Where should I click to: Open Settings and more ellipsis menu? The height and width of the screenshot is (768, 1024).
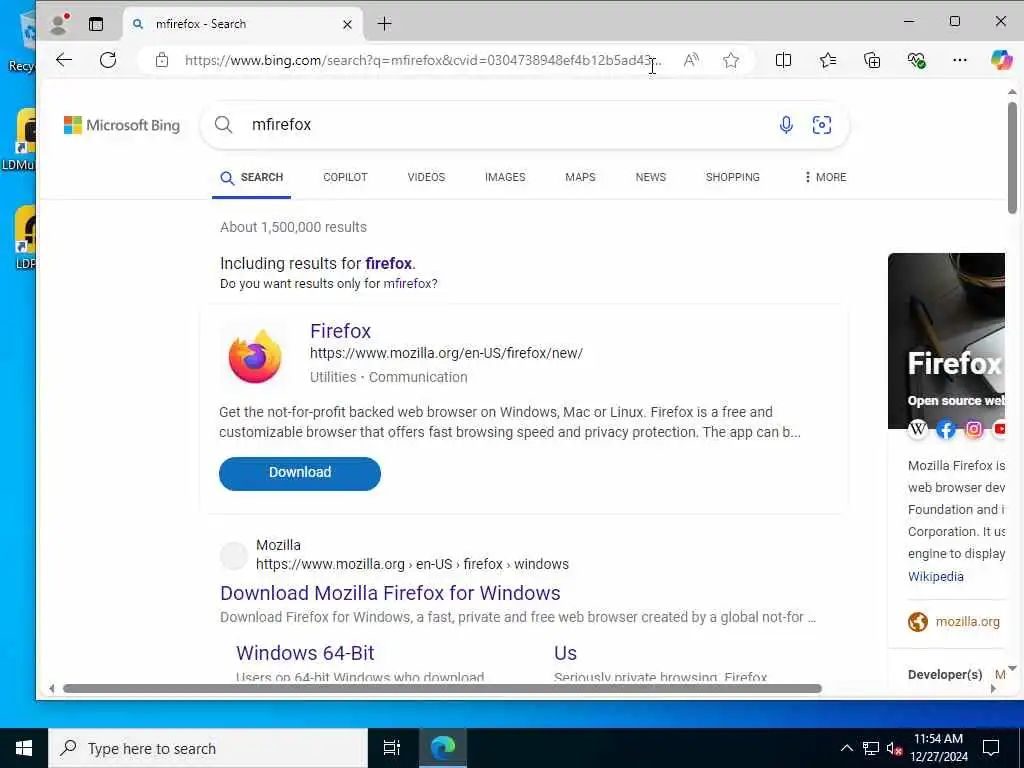pyautogui.click(x=959, y=60)
